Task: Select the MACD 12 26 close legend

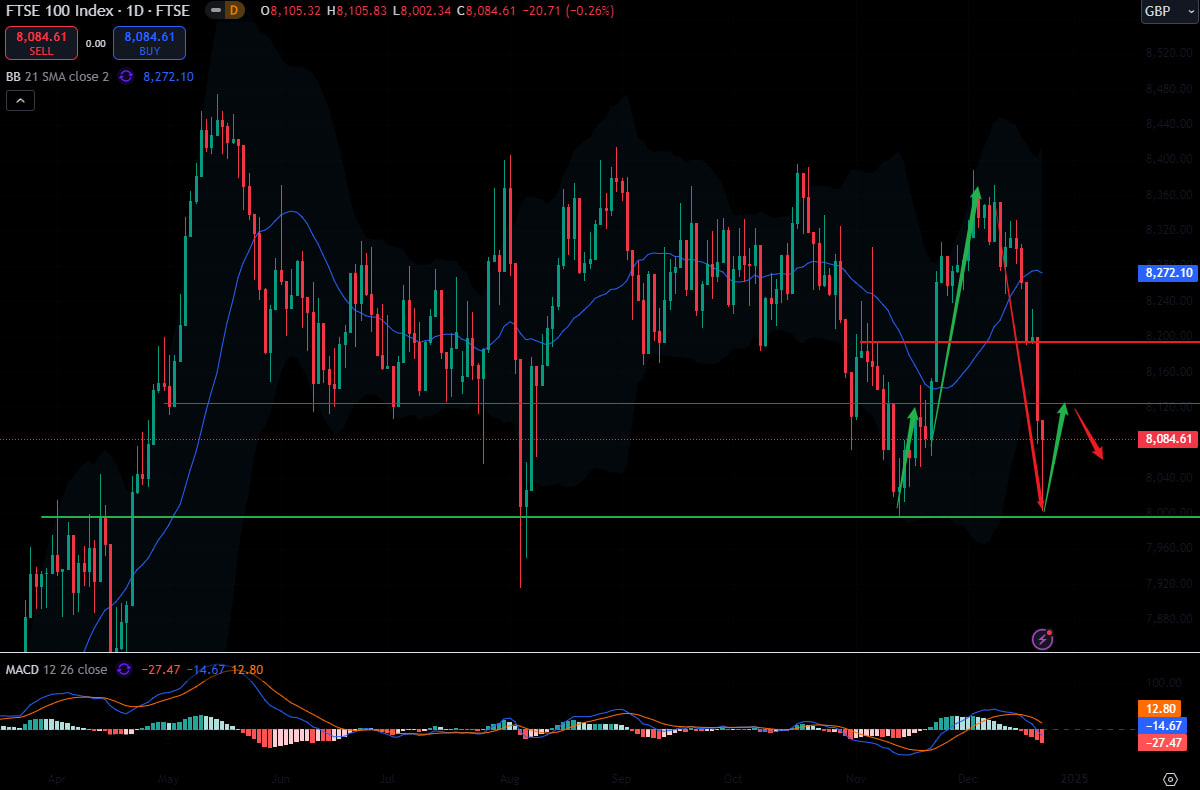Action: (x=56, y=669)
